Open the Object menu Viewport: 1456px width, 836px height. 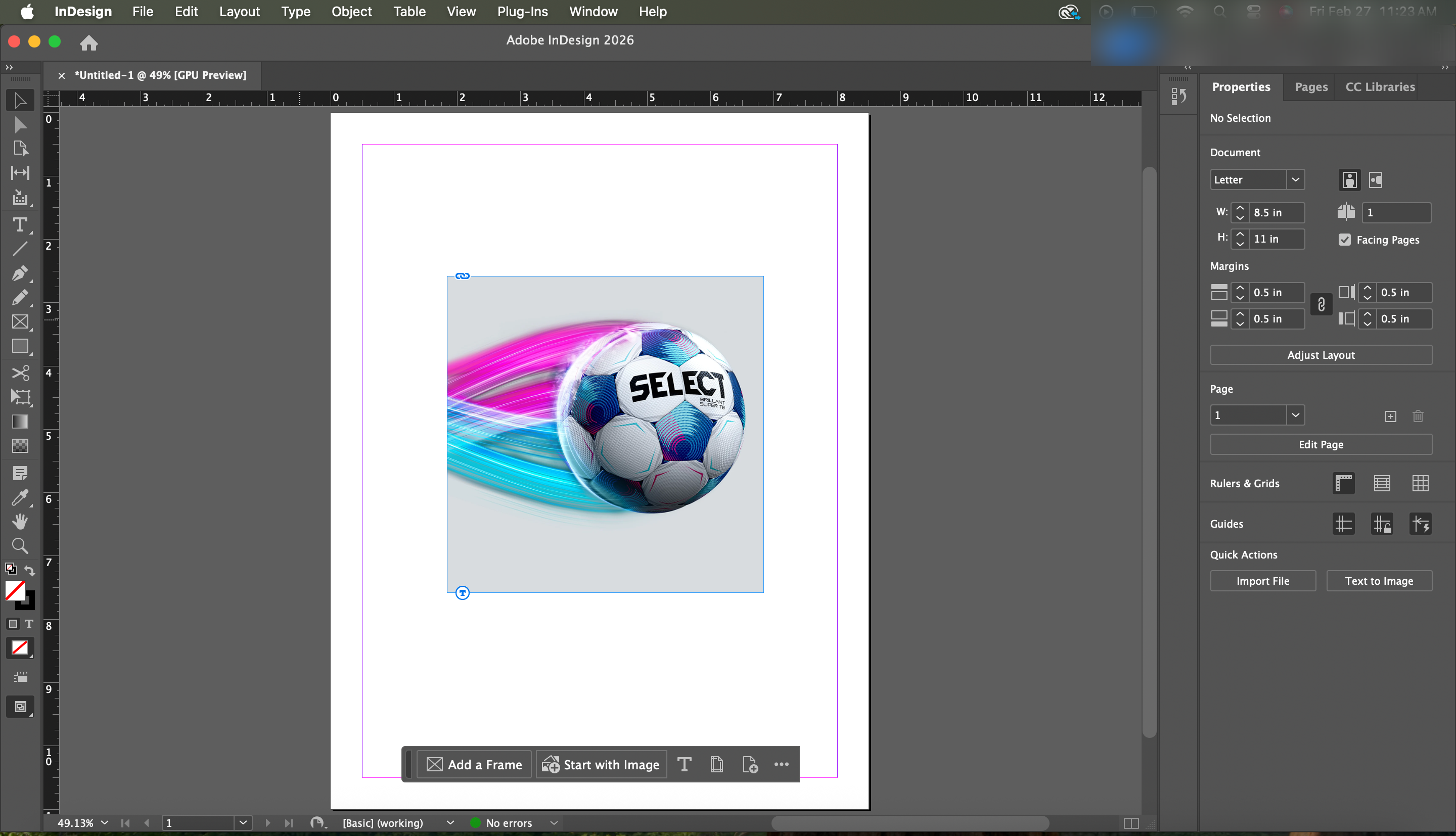(x=351, y=12)
